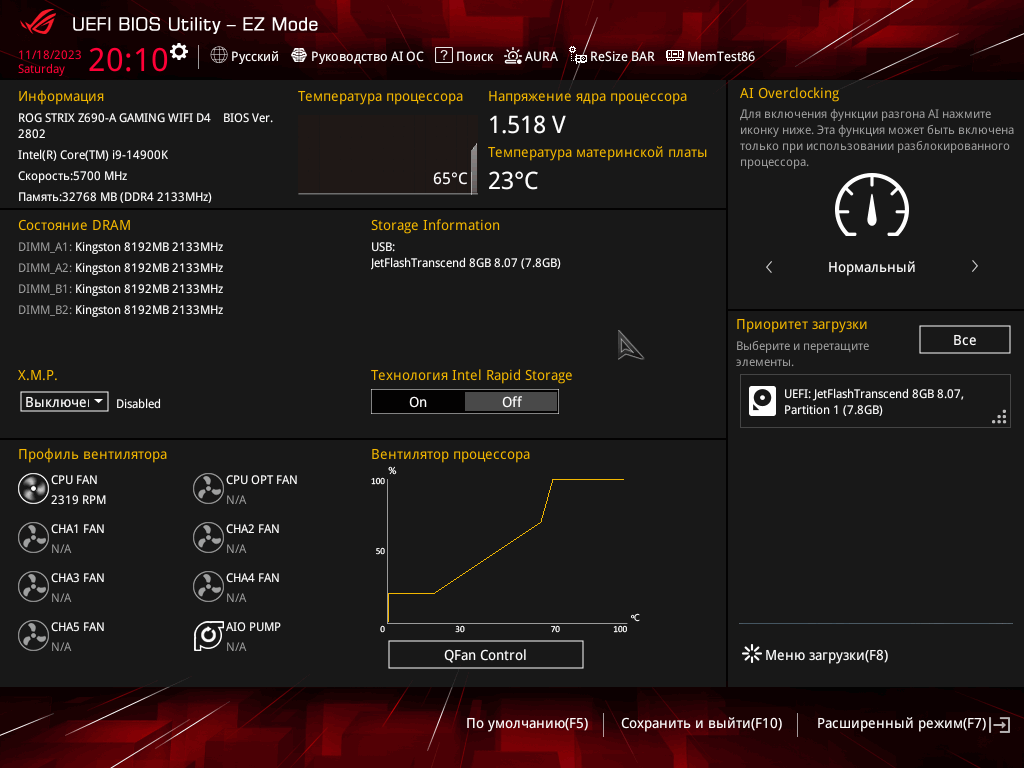Click the globe language icon
The image size is (1024, 768).
click(x=219, y=56)
